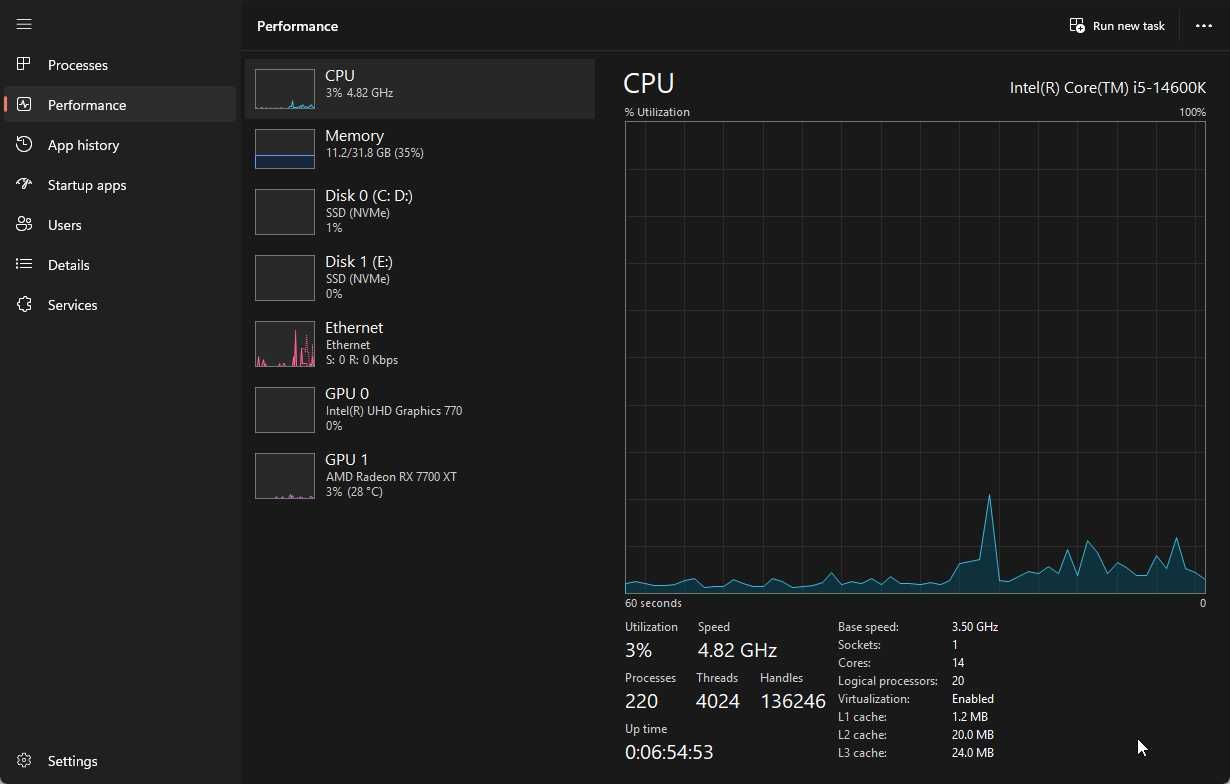
Task: Click the 3% utilization value
Action: [638, 650]
